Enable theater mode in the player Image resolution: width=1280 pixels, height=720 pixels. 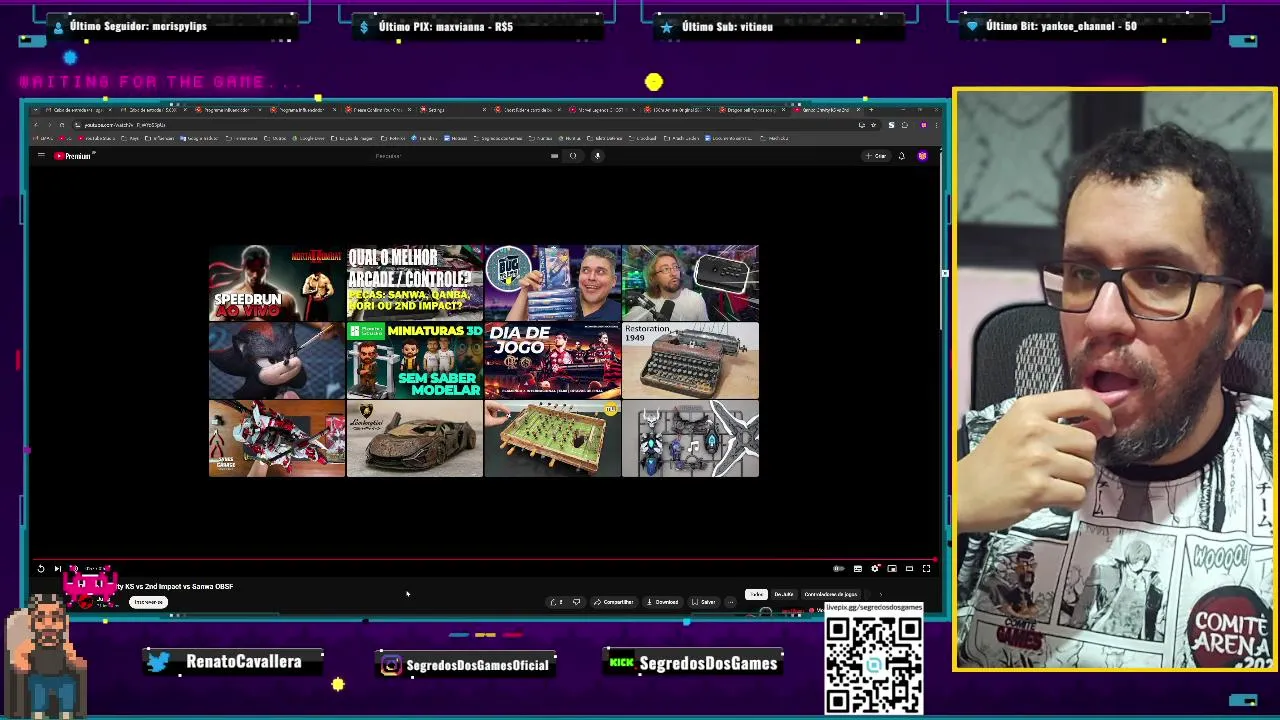(x=909, y=569)
